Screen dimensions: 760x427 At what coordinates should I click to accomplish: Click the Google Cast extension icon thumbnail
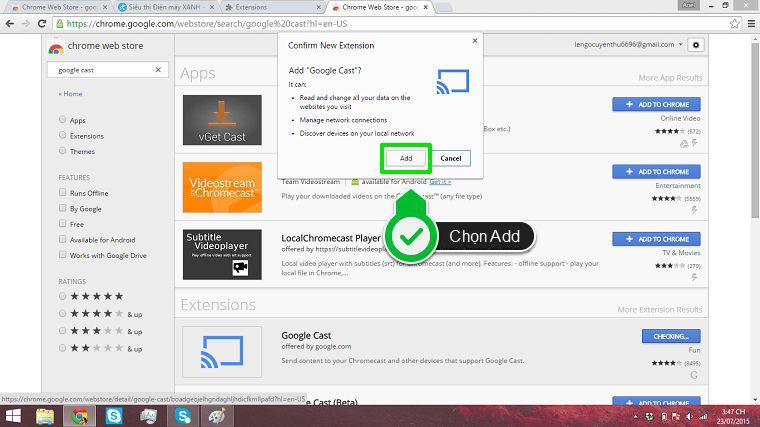tap(222, 352)
